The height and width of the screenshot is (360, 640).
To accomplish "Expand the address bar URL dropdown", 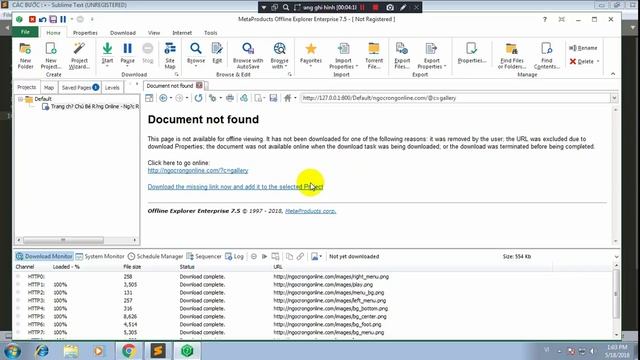I will click(614, 98).
